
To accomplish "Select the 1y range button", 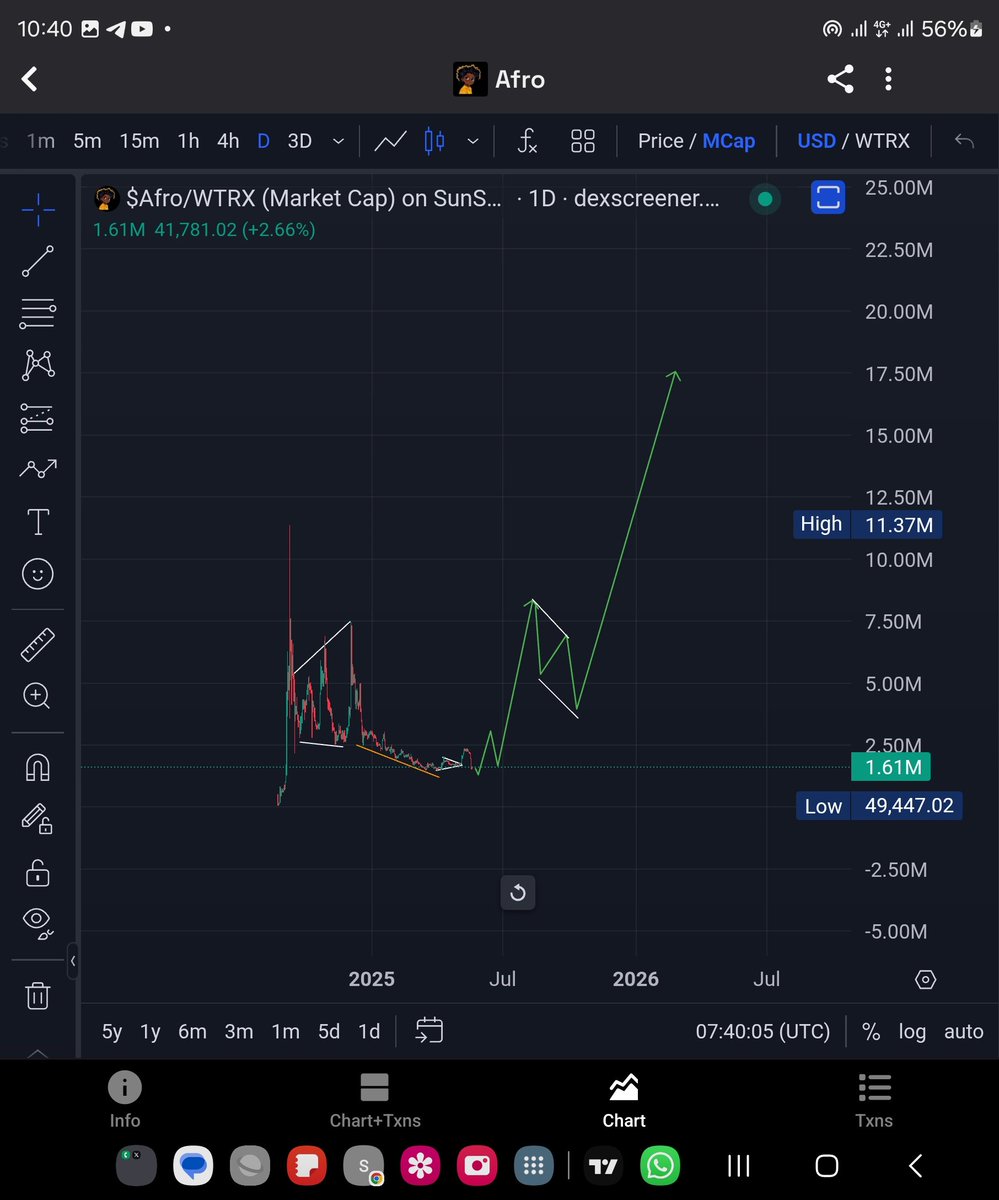I will [149, 1031].
